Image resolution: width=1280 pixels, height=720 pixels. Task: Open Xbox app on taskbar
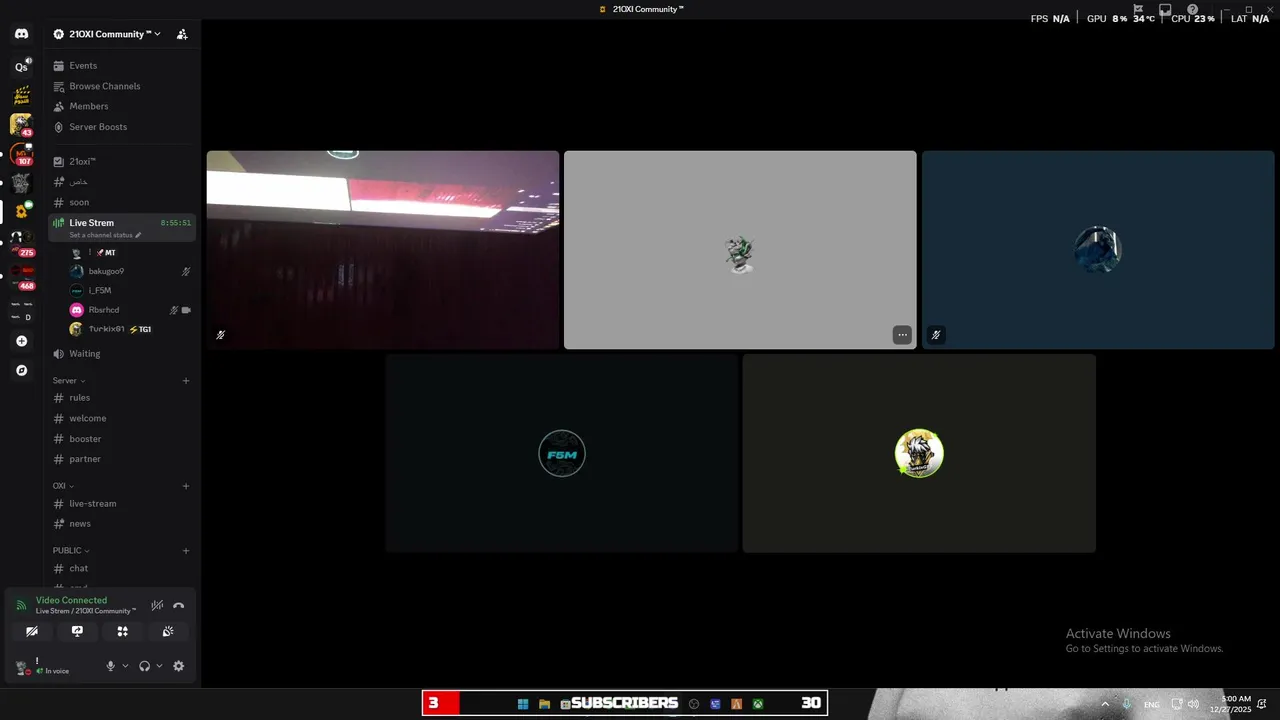pyautogui.click(x=758, y=704)
